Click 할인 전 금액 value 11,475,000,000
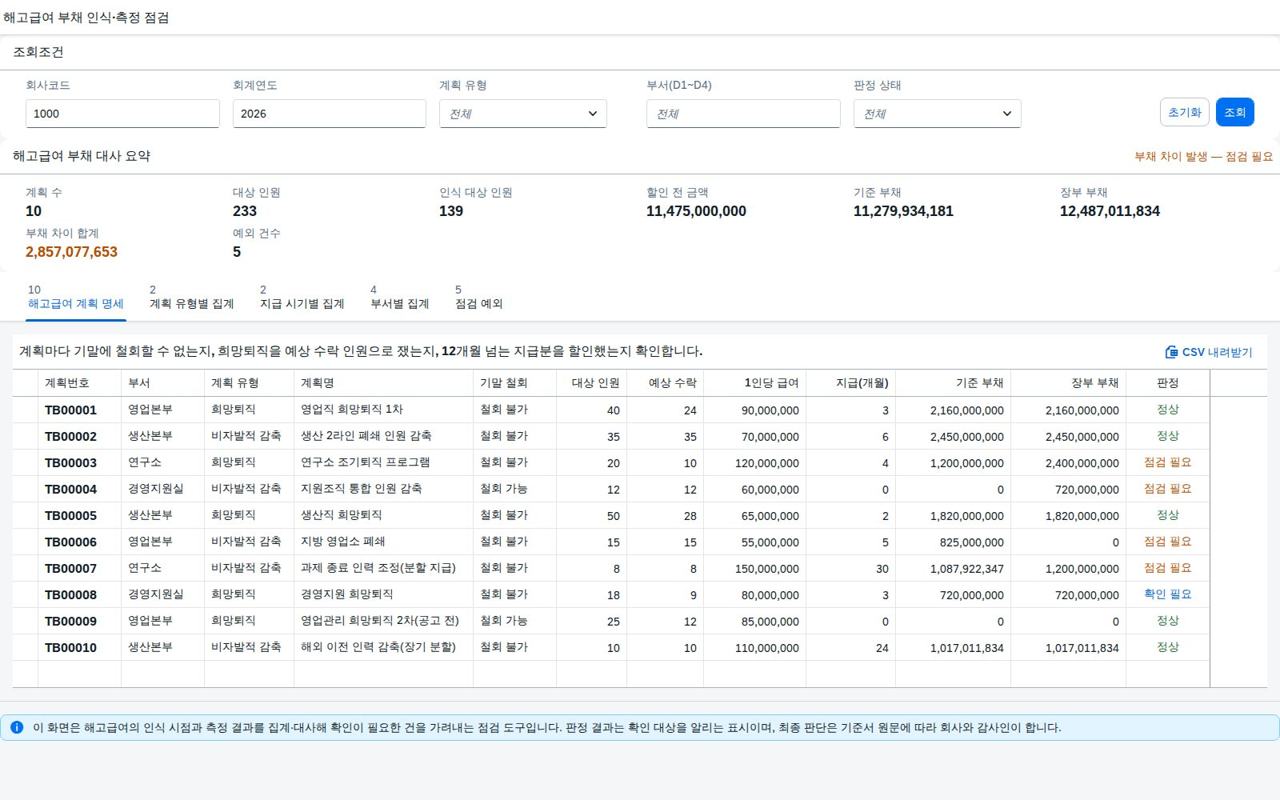 pyautogui.click(x=696, y=211)
